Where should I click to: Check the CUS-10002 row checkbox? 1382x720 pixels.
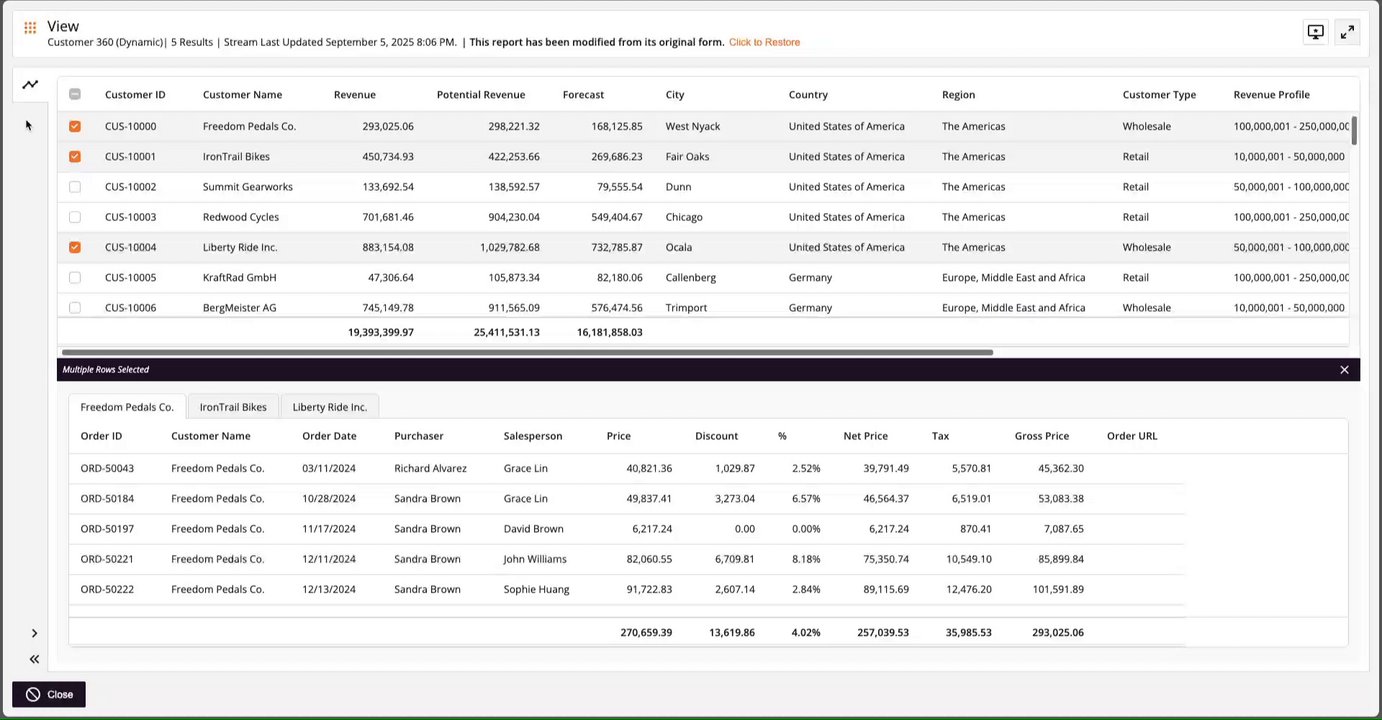tap(75, 187)
